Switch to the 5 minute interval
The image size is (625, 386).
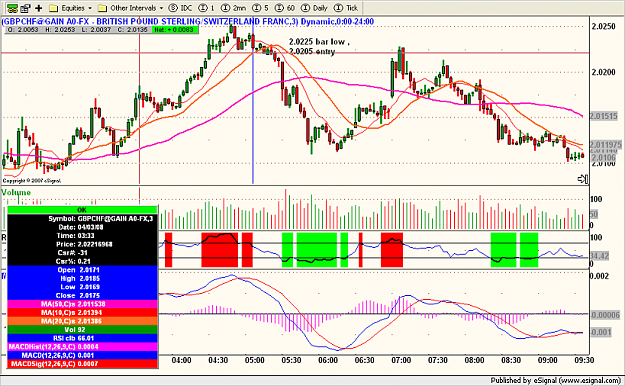tap(261, 8)
